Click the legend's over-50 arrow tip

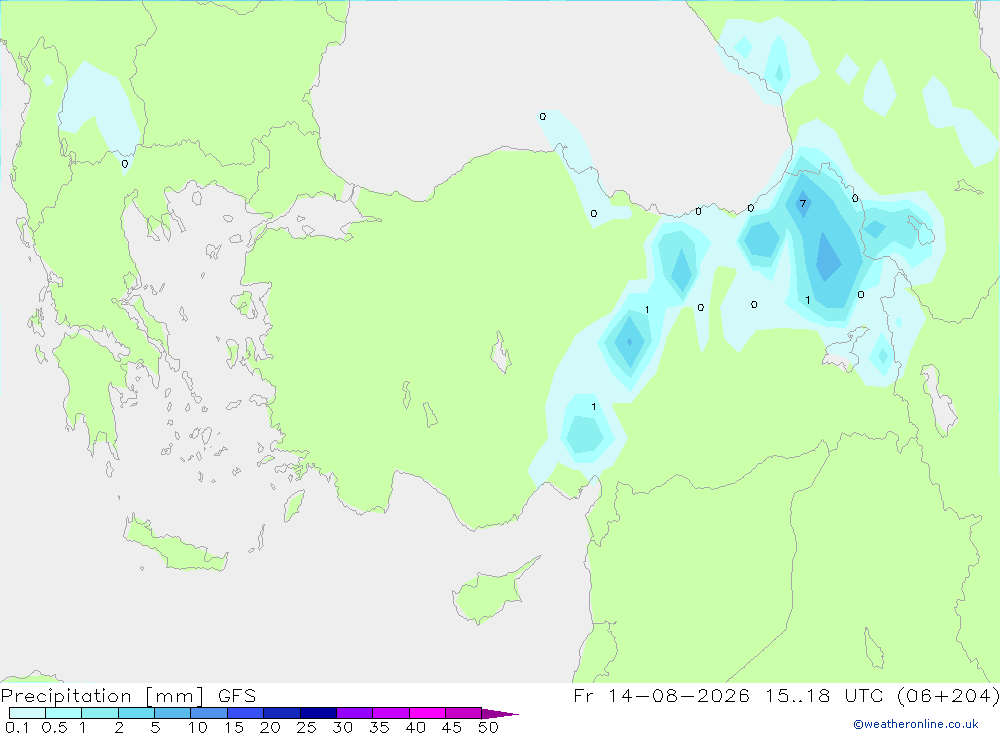click(500, 714)
